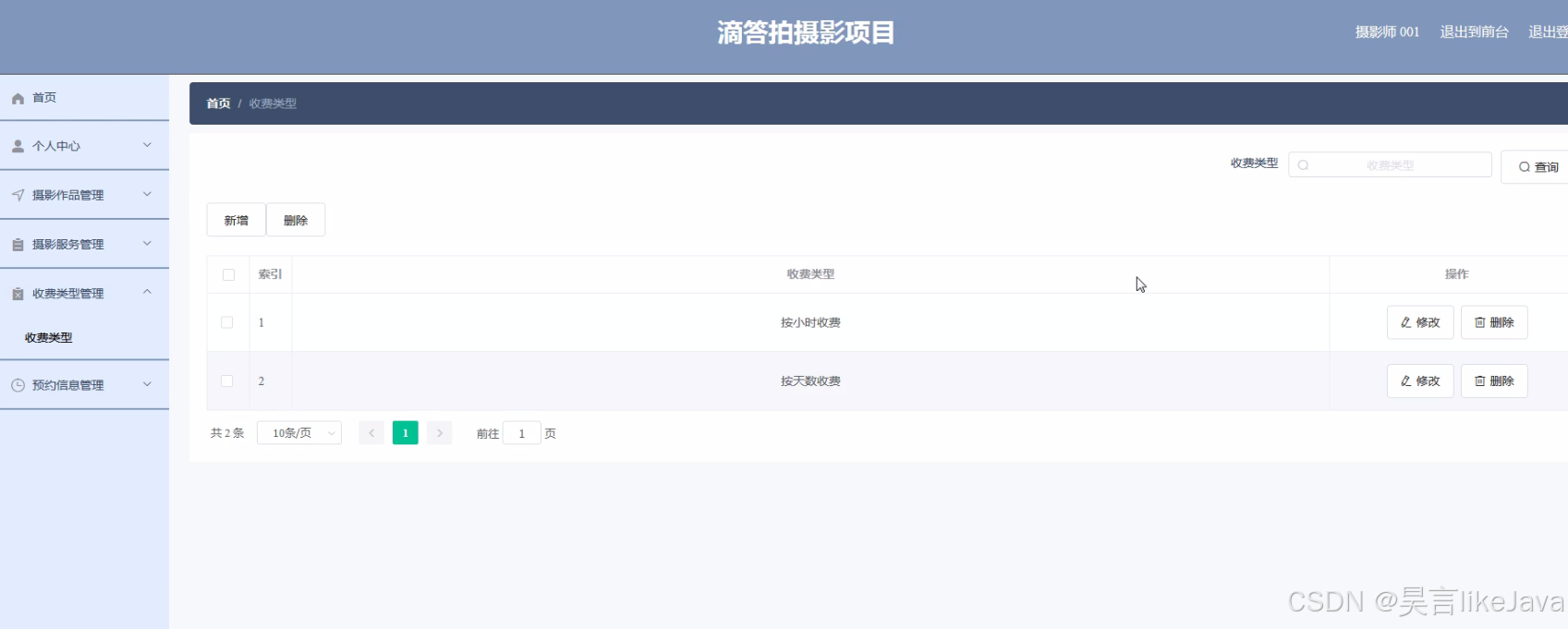Expand the 预约信息管理 chevron
Screen dimensions: 1568x629
(x=147, y=384)
